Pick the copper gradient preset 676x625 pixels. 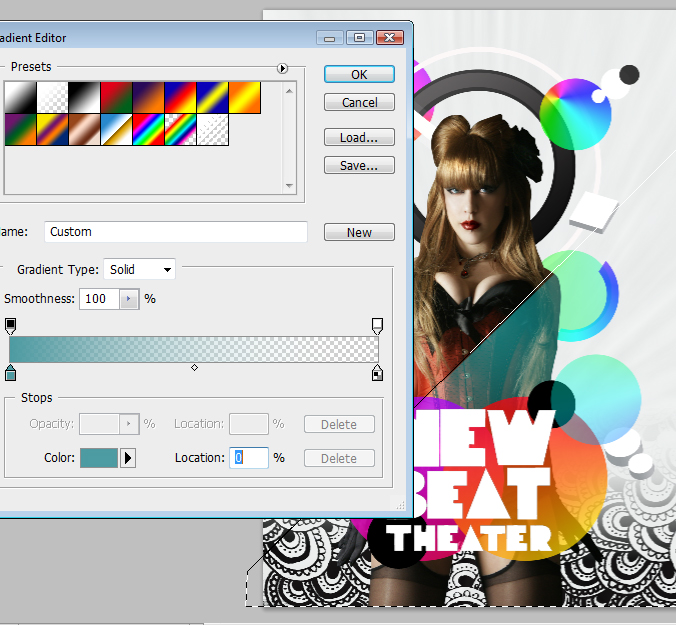83,129
